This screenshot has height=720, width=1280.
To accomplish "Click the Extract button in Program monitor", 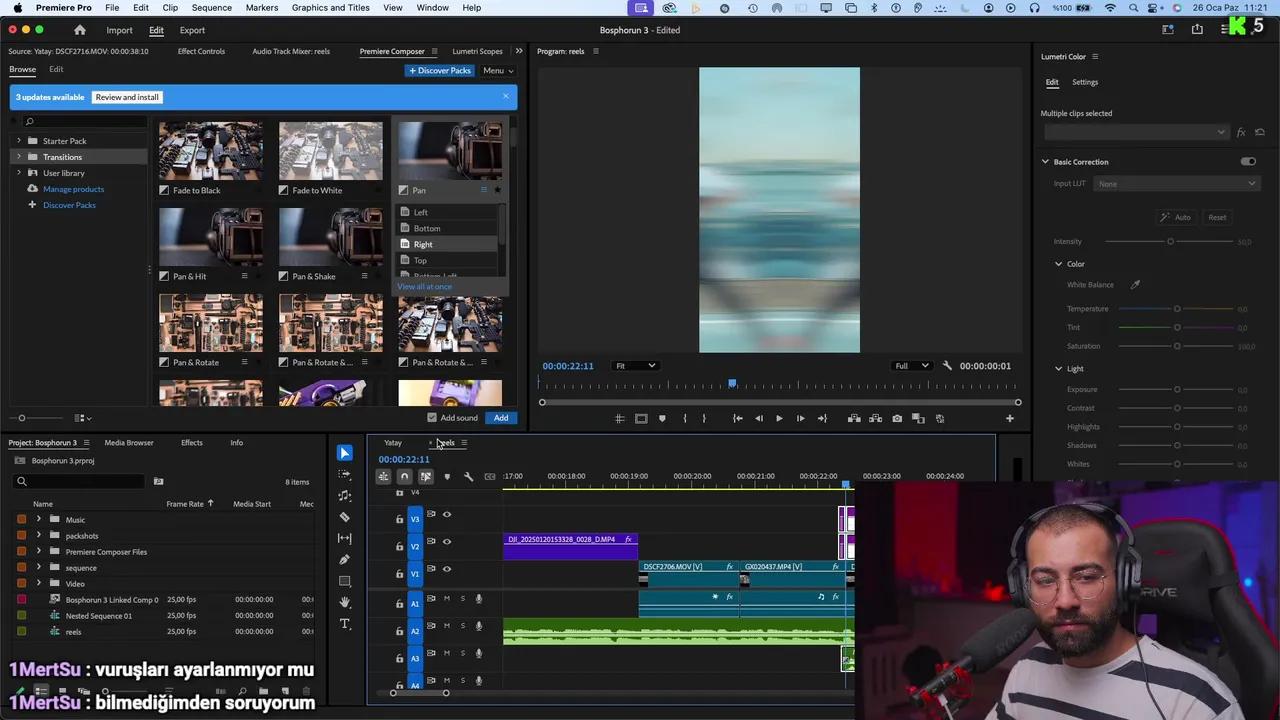I will pos(875,419).
